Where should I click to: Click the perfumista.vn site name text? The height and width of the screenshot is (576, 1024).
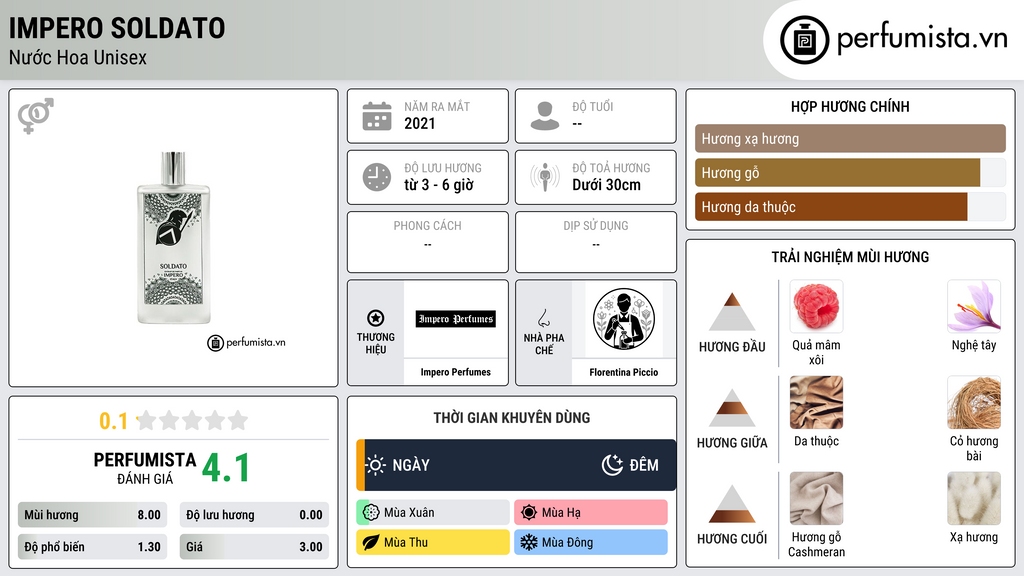(x=922, y=38)
